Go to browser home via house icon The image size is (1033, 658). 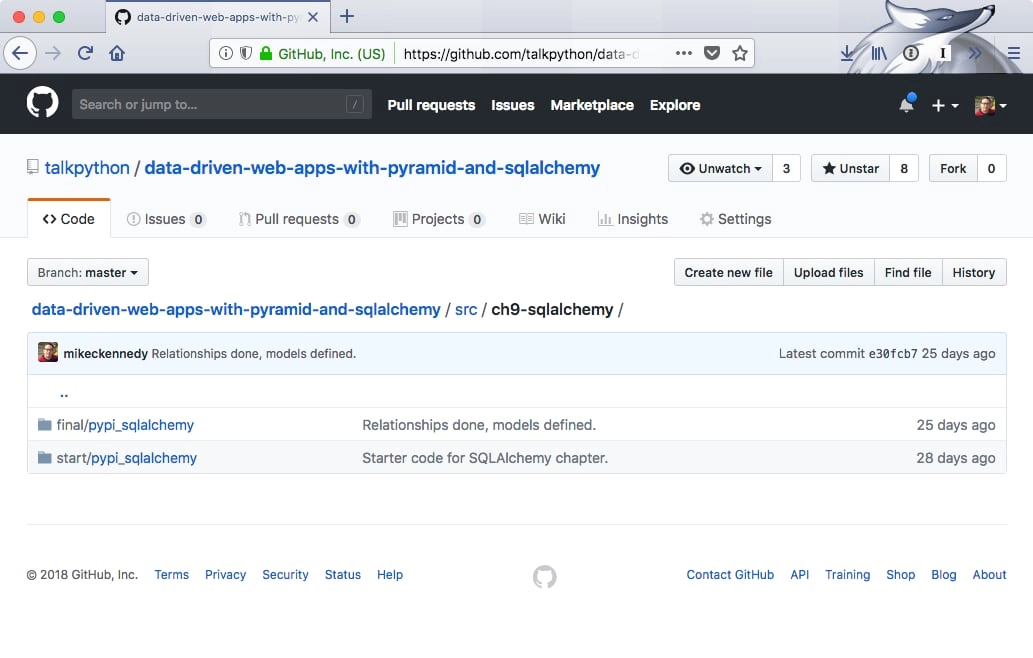coord(117,53)
